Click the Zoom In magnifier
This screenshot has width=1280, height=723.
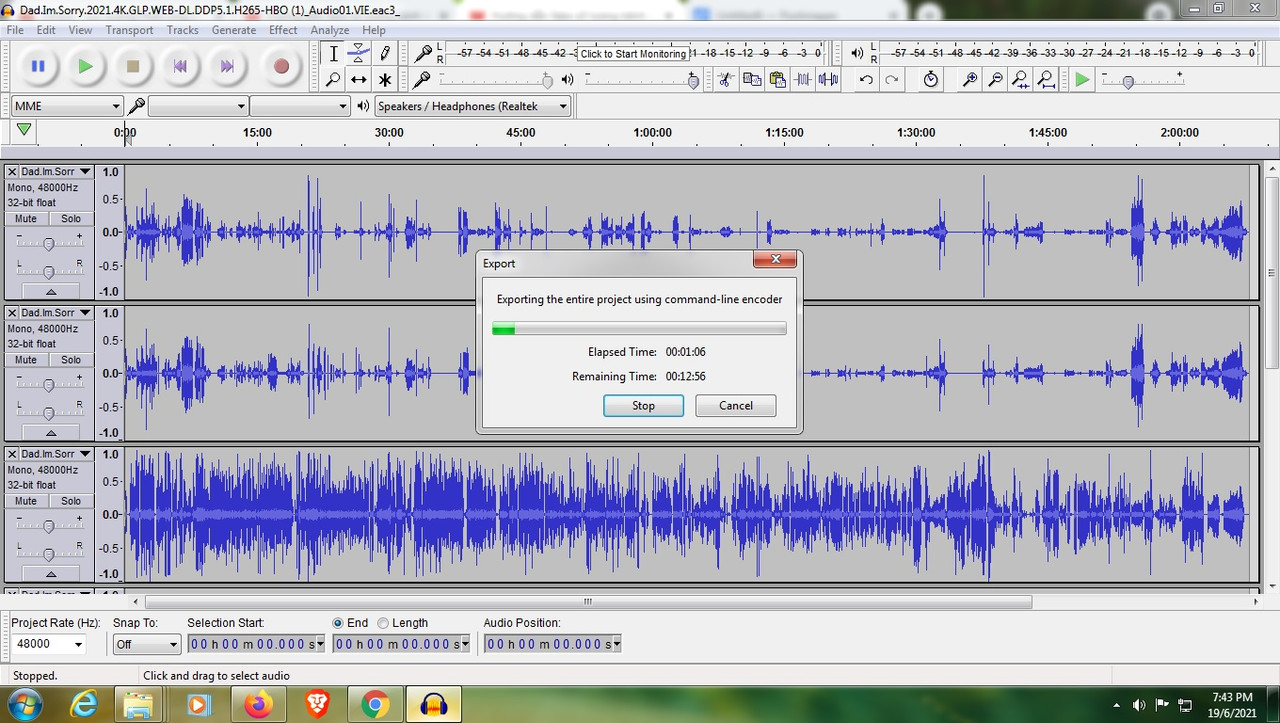coord(969,79)
